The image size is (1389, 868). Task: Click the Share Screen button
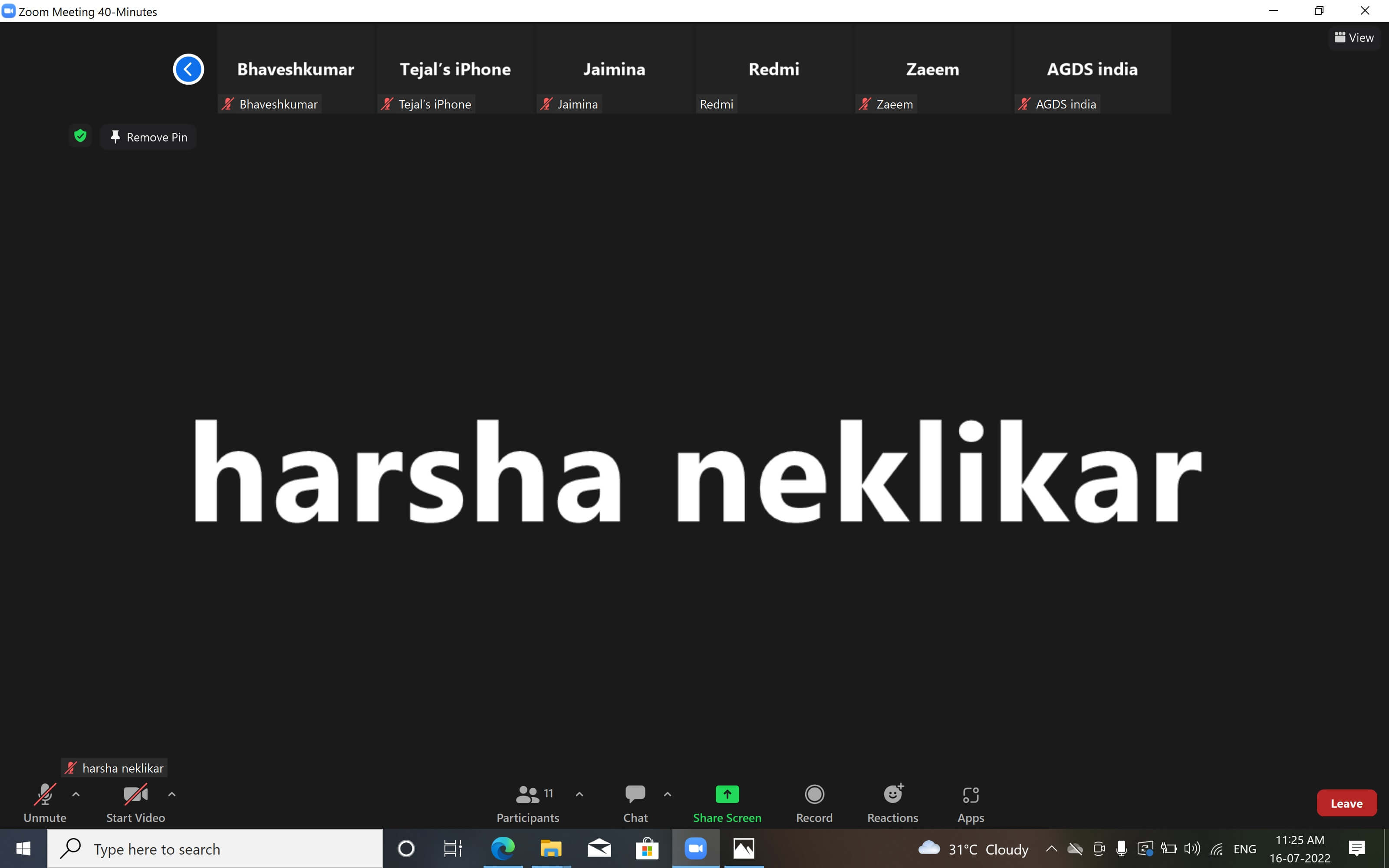[727, 803]
